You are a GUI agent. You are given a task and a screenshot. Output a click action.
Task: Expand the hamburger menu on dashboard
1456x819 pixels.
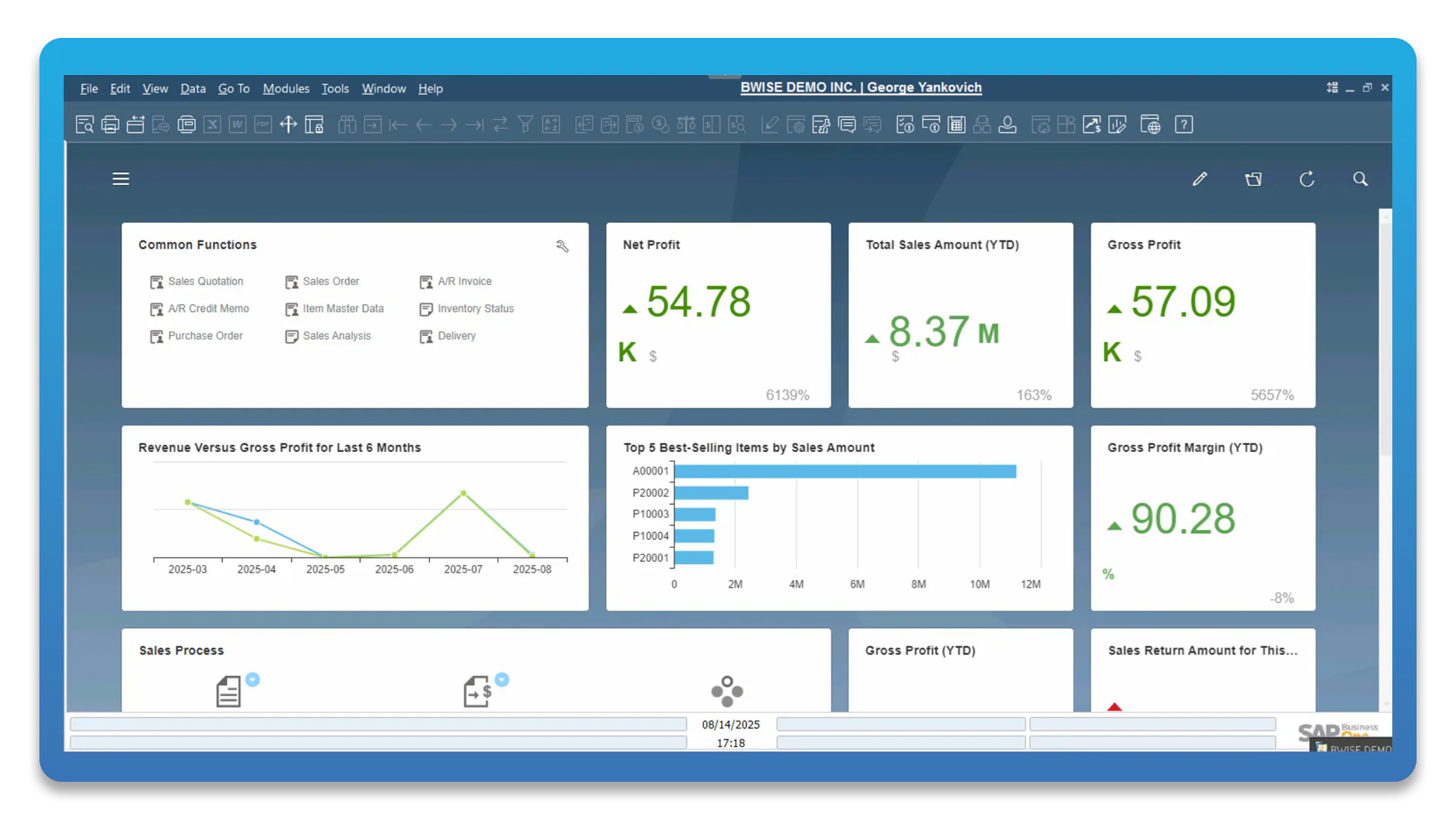121,179
